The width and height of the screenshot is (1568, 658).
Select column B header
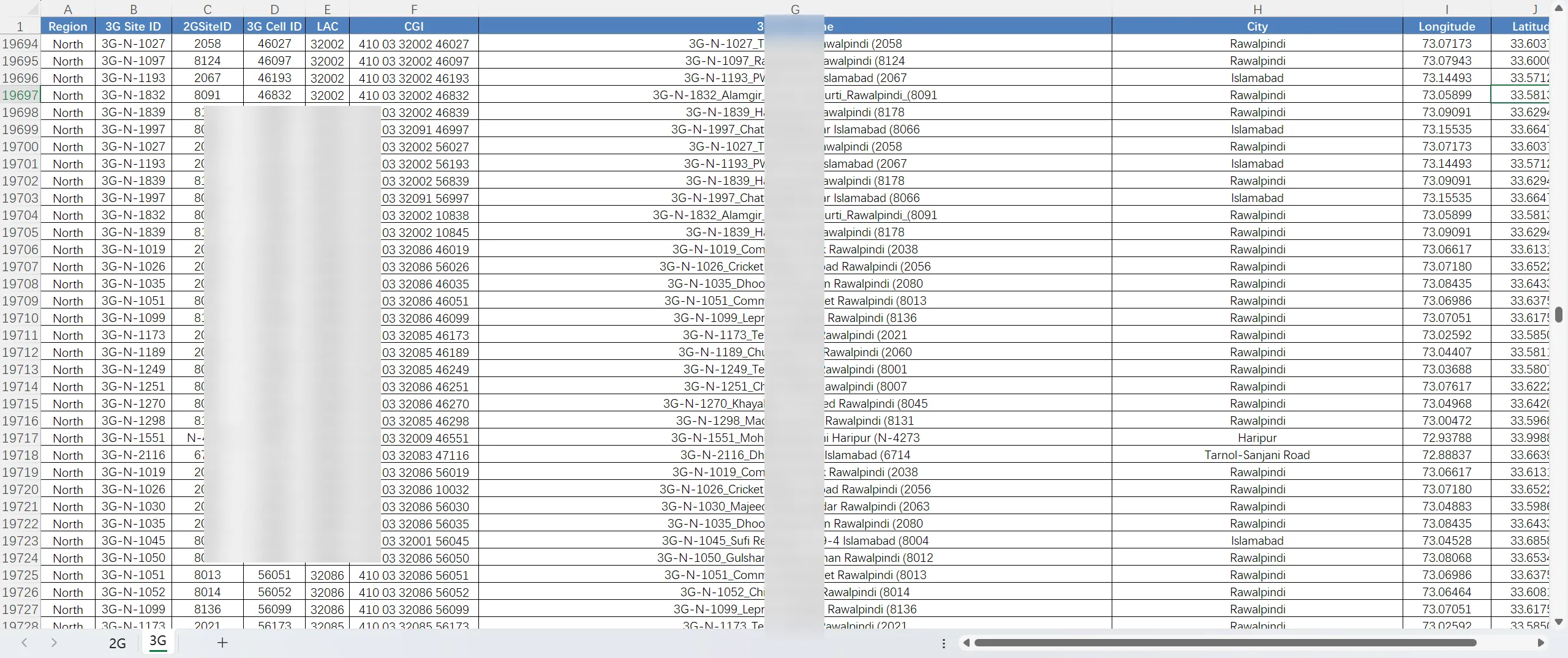coord(134,9)
